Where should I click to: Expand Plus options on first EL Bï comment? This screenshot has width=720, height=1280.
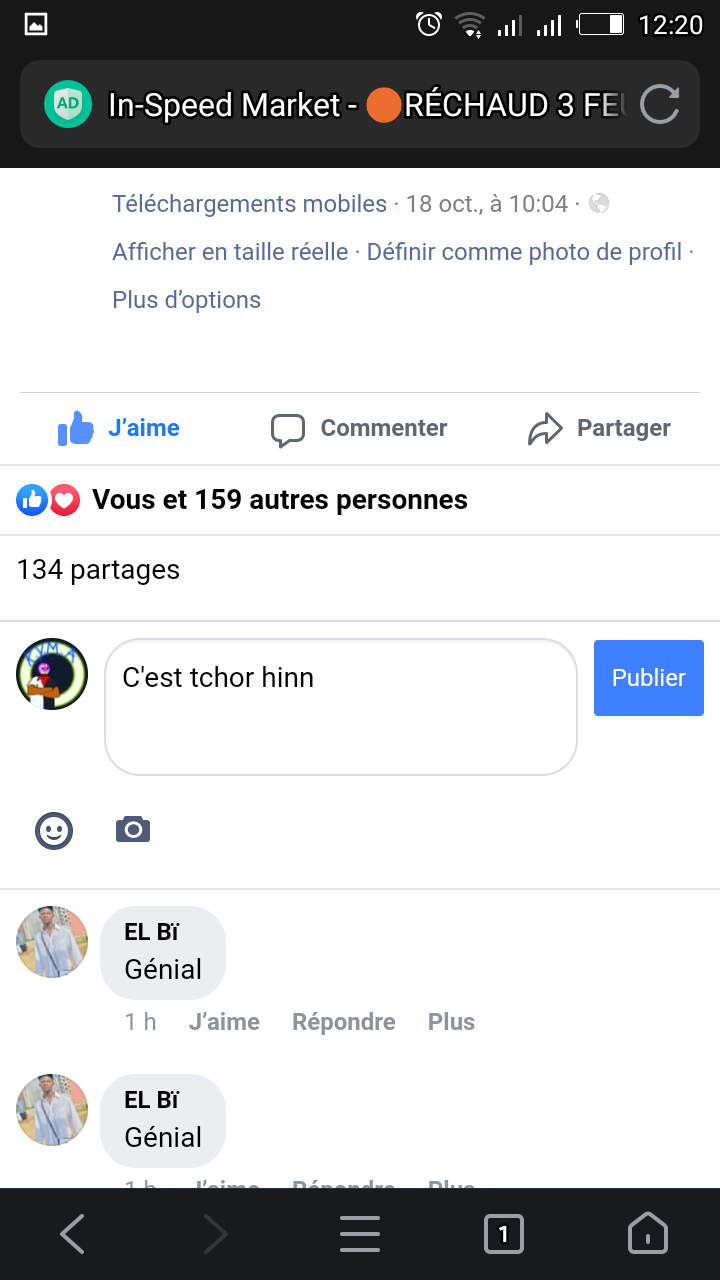click(x=451, y=1022)
